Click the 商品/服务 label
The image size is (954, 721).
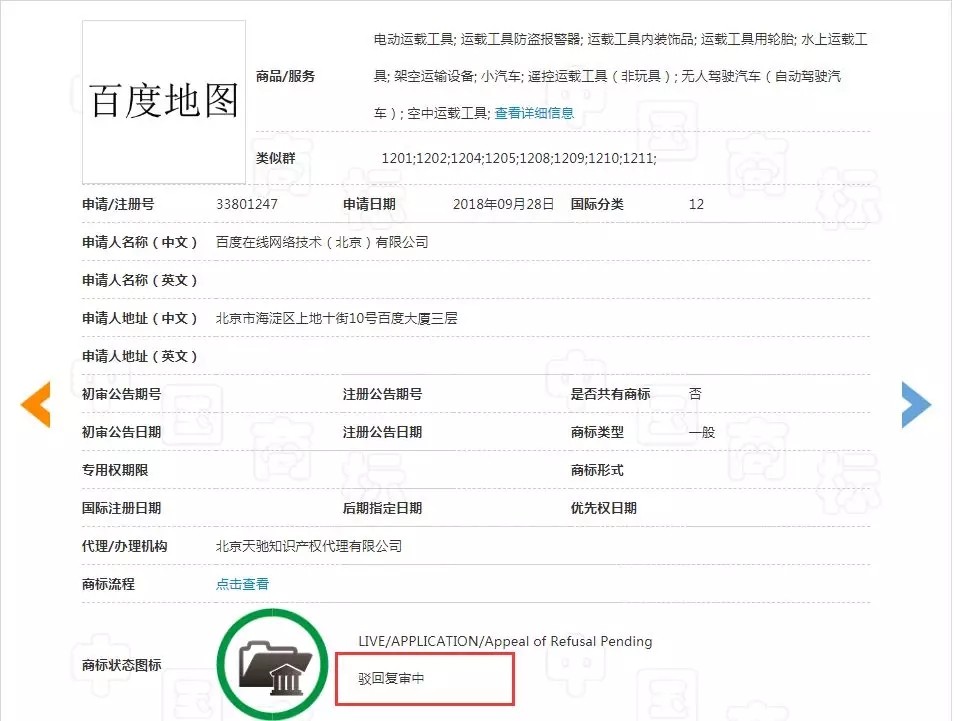[x=285, y=76]
